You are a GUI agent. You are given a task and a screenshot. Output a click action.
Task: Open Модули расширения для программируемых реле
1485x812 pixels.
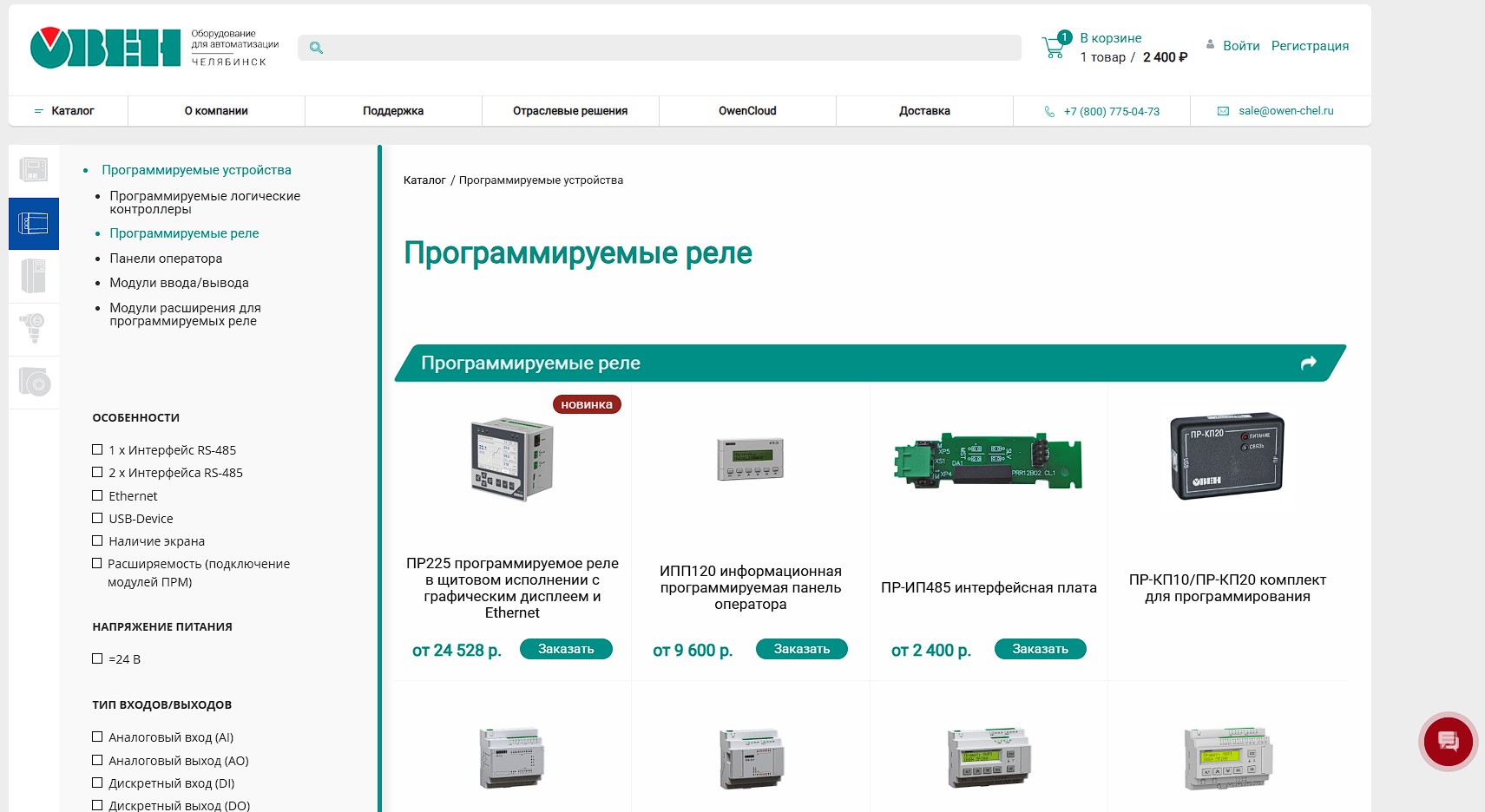(x=185, y=314)
